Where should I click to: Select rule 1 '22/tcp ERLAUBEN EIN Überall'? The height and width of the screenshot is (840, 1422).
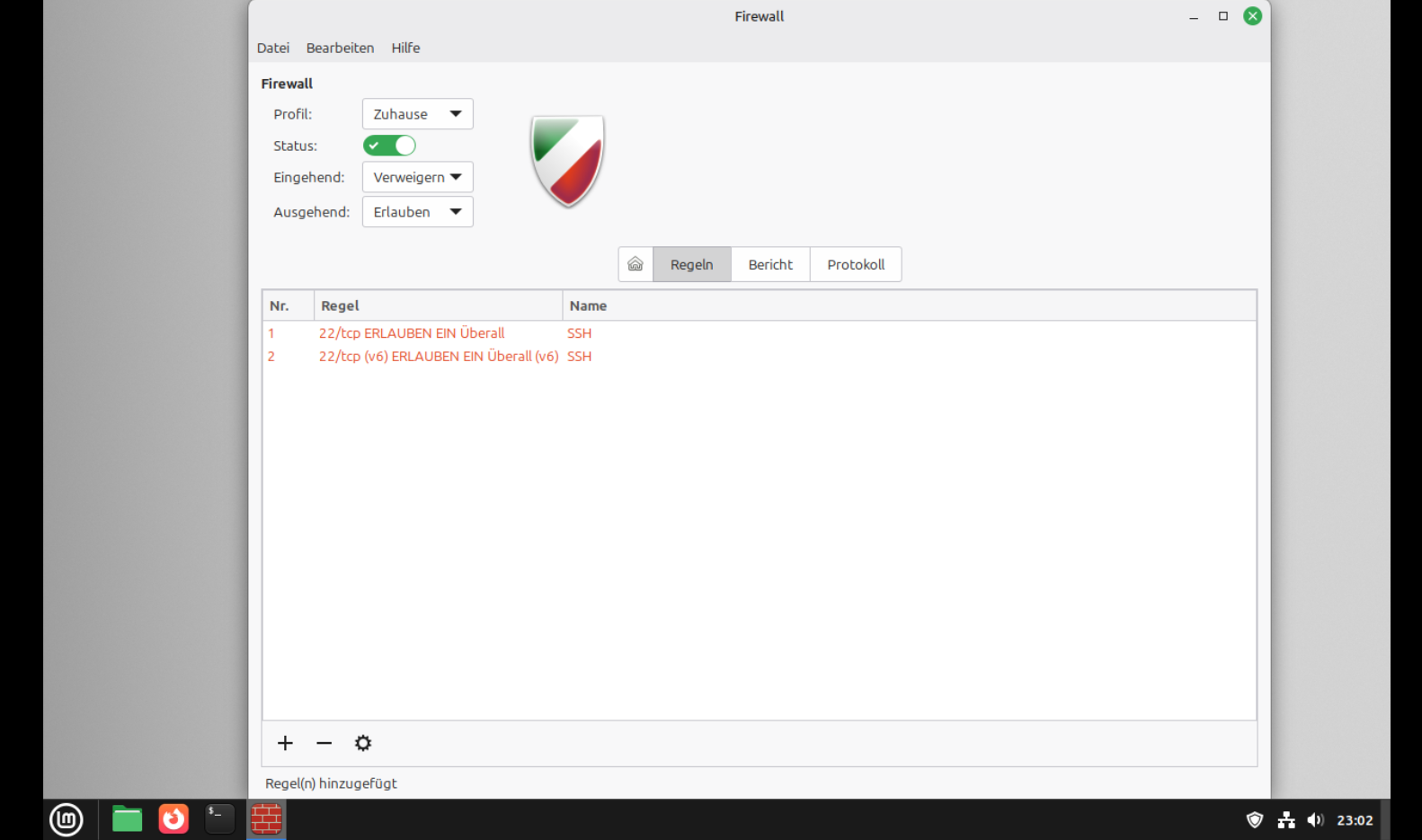(412, 333)
